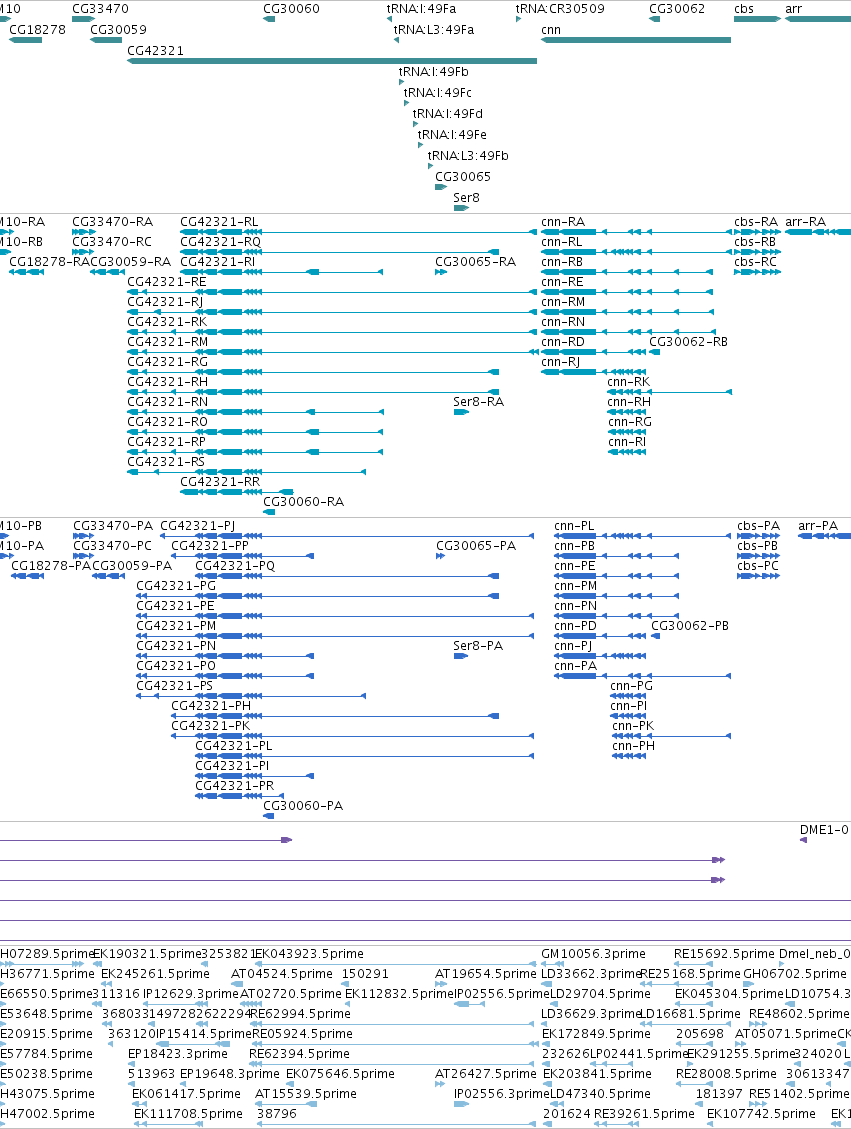Select the EK075646.5prime EST label

click(x=341, y=1074)
